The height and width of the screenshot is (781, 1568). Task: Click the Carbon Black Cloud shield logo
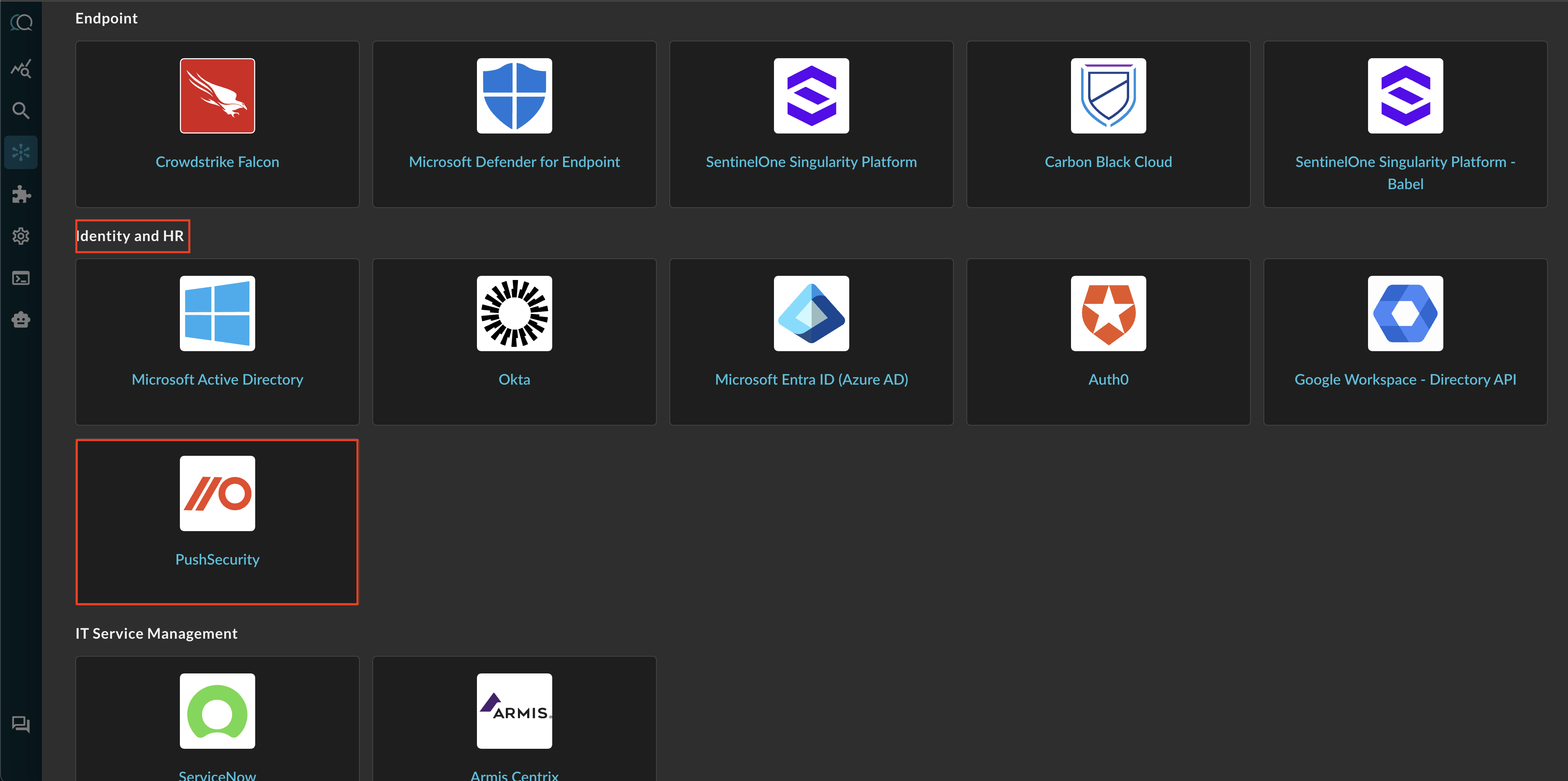click(1108, 95)
